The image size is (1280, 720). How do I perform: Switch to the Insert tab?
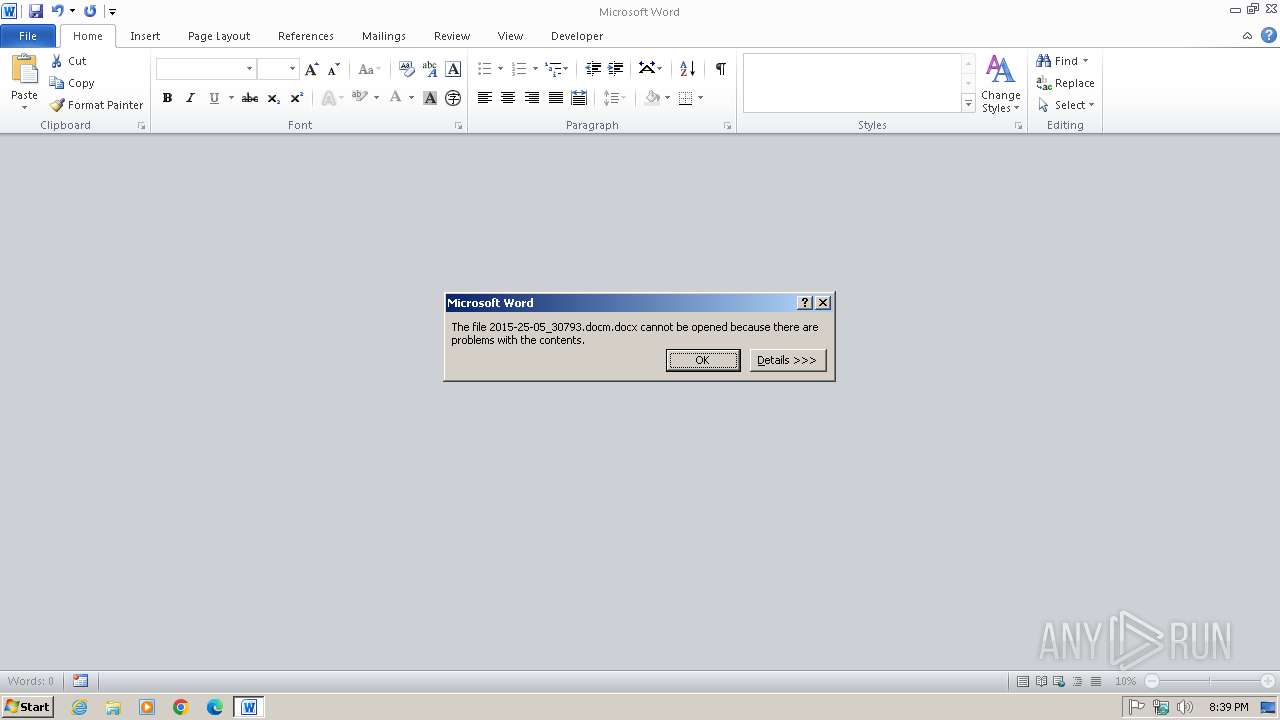point(145,36)
